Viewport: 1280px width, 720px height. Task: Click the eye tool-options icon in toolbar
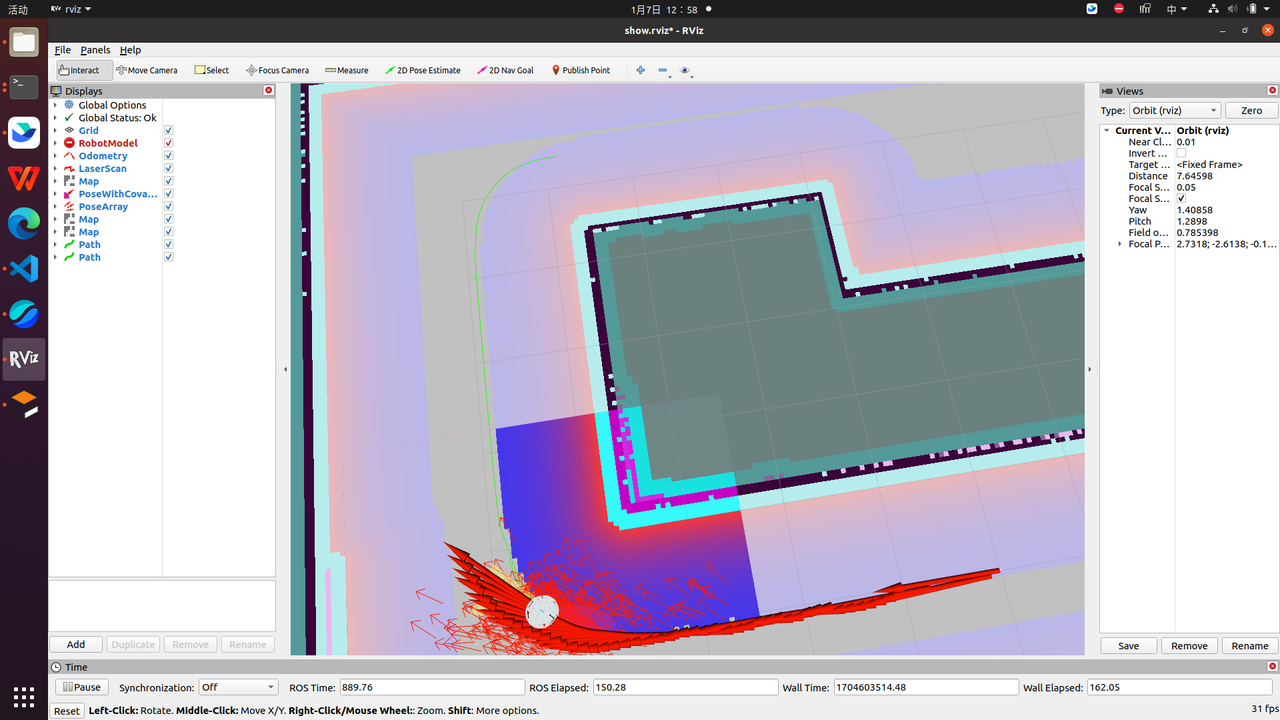[685, 70]
